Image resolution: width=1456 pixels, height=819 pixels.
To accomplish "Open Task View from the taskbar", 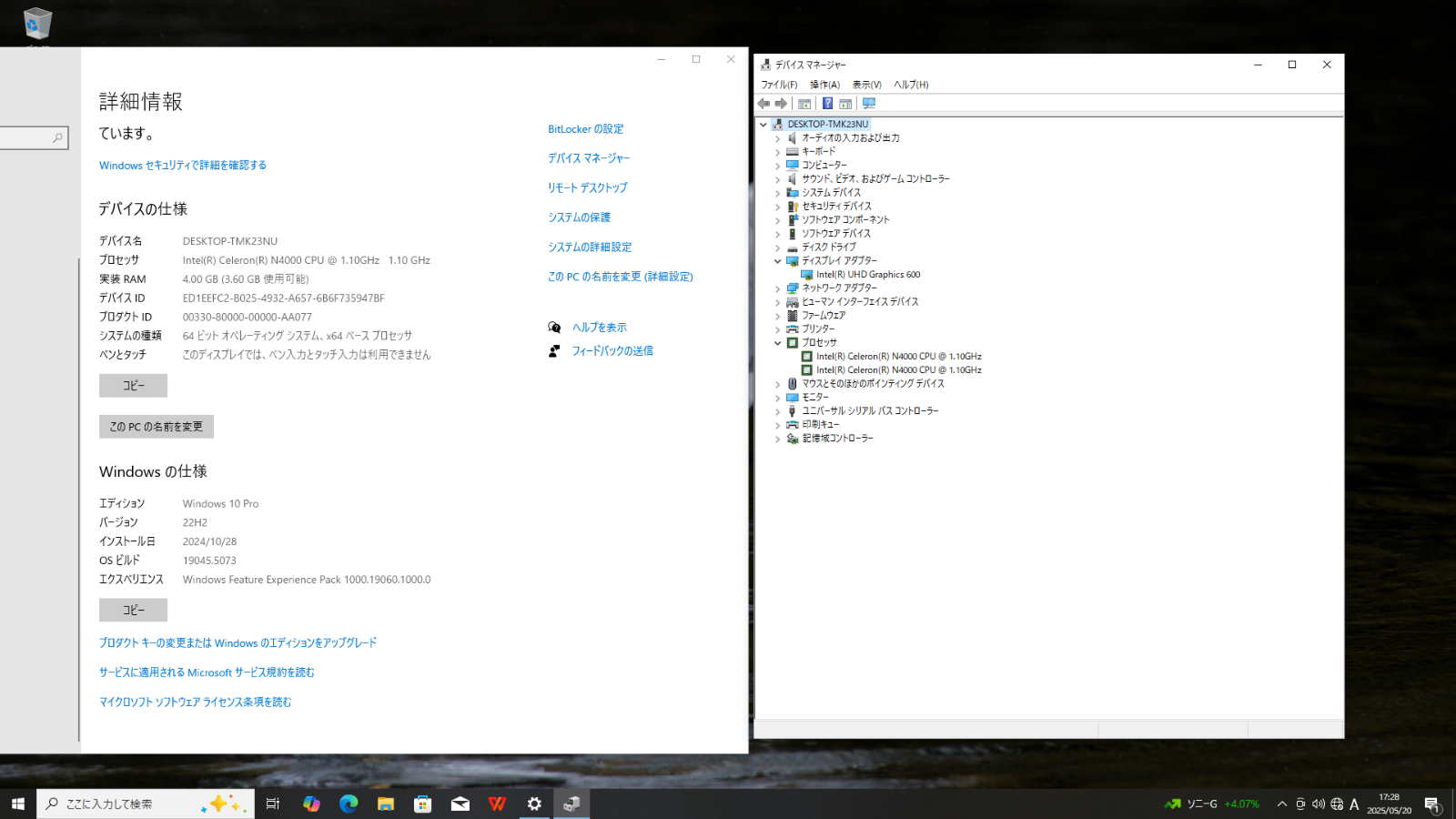I will tap(272, 804).
